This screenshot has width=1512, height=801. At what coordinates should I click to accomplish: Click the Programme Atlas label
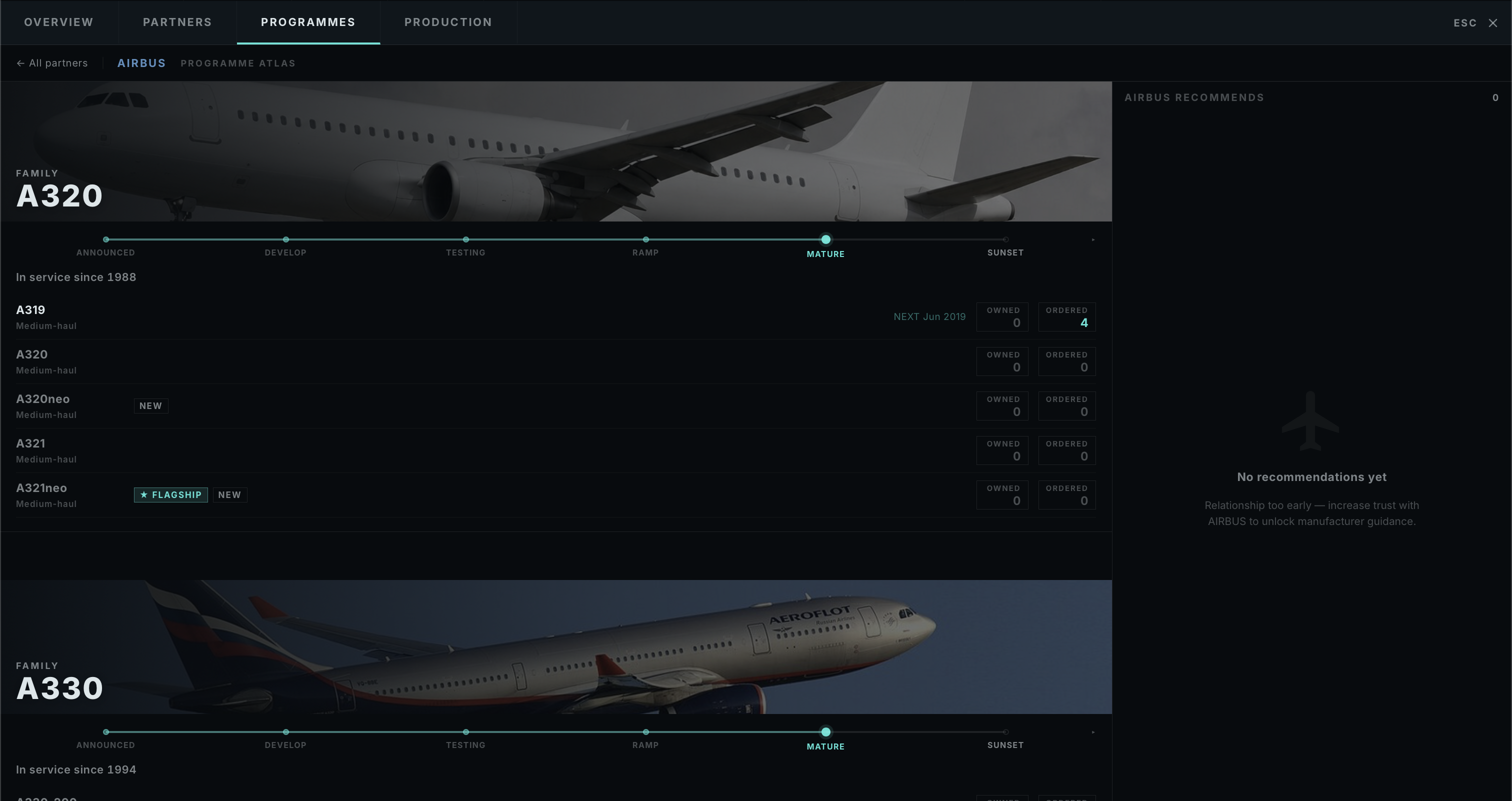tap(237, 63)
